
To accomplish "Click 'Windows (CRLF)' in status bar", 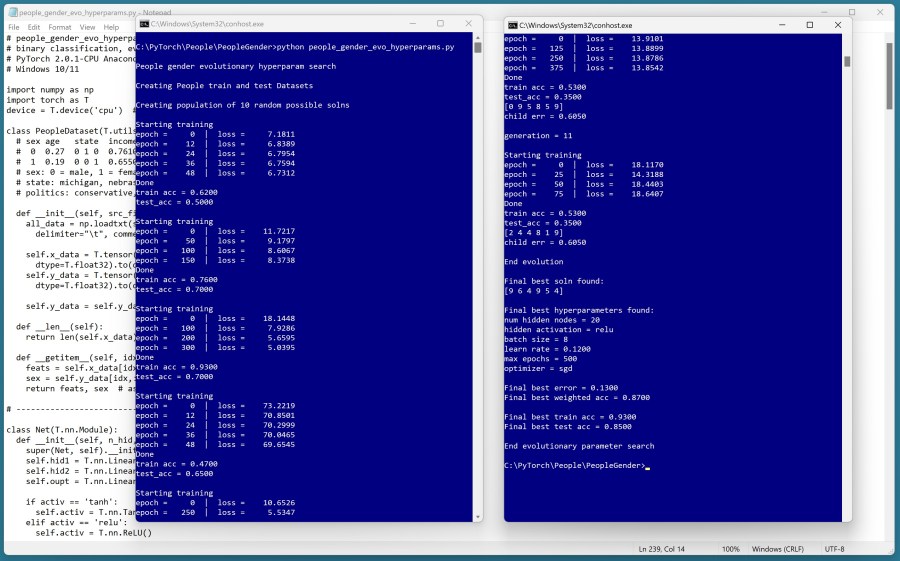I will tap(778, 549).
